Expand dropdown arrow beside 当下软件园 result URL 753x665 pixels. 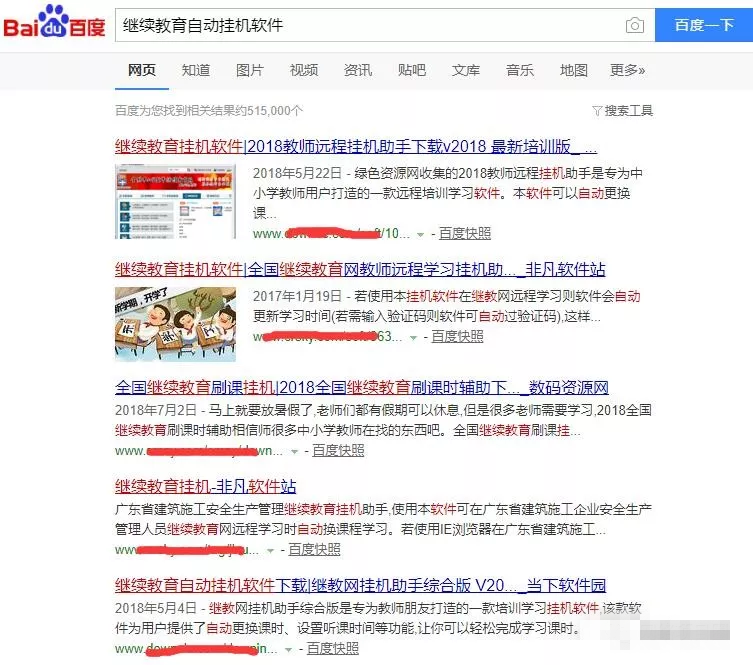tap(289, 650)
